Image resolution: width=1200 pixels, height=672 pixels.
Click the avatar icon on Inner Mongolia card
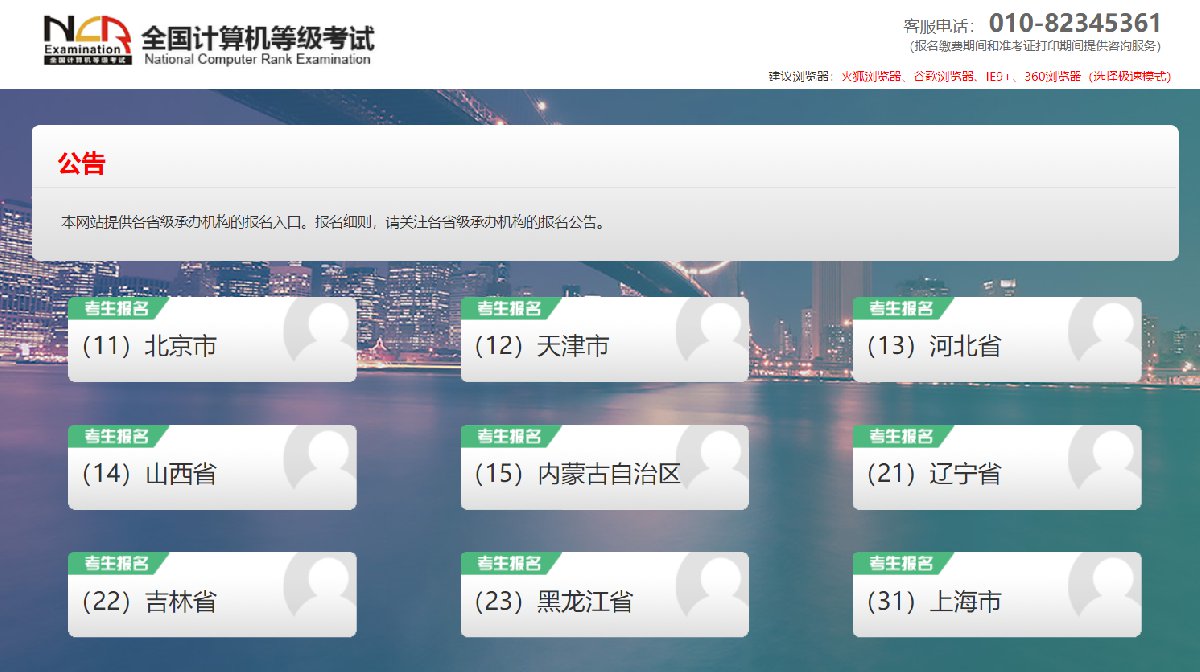(x=711, y=459)
